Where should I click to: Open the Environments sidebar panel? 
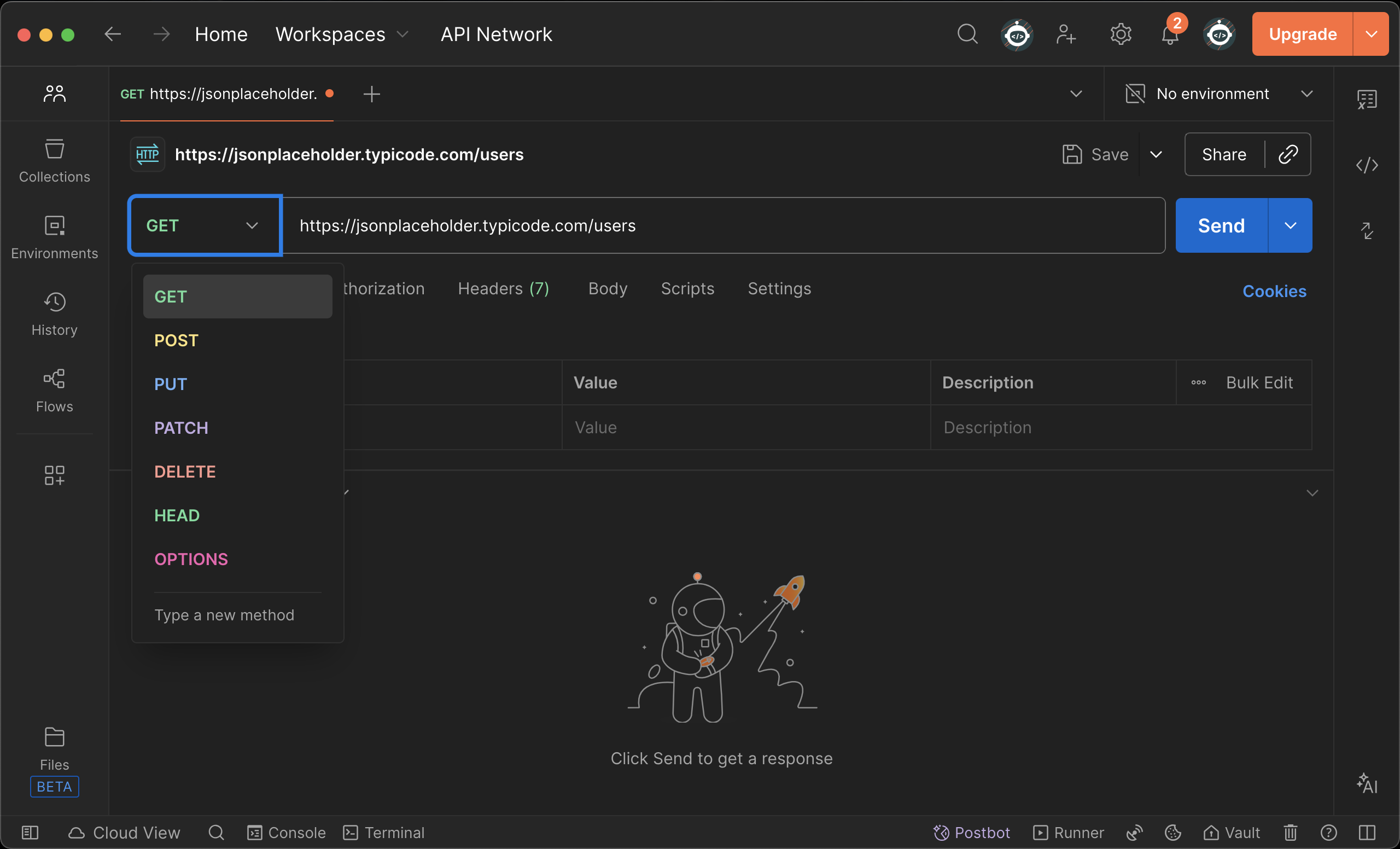(55, 237)
